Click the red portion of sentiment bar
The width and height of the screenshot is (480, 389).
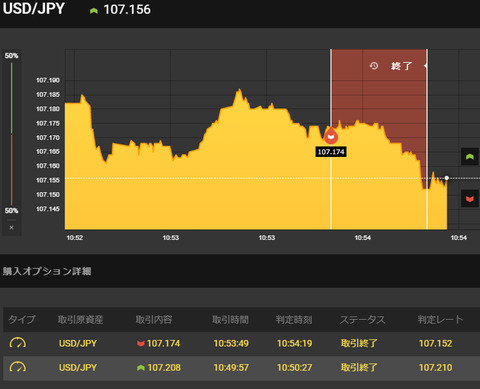(x=12, y=170)
